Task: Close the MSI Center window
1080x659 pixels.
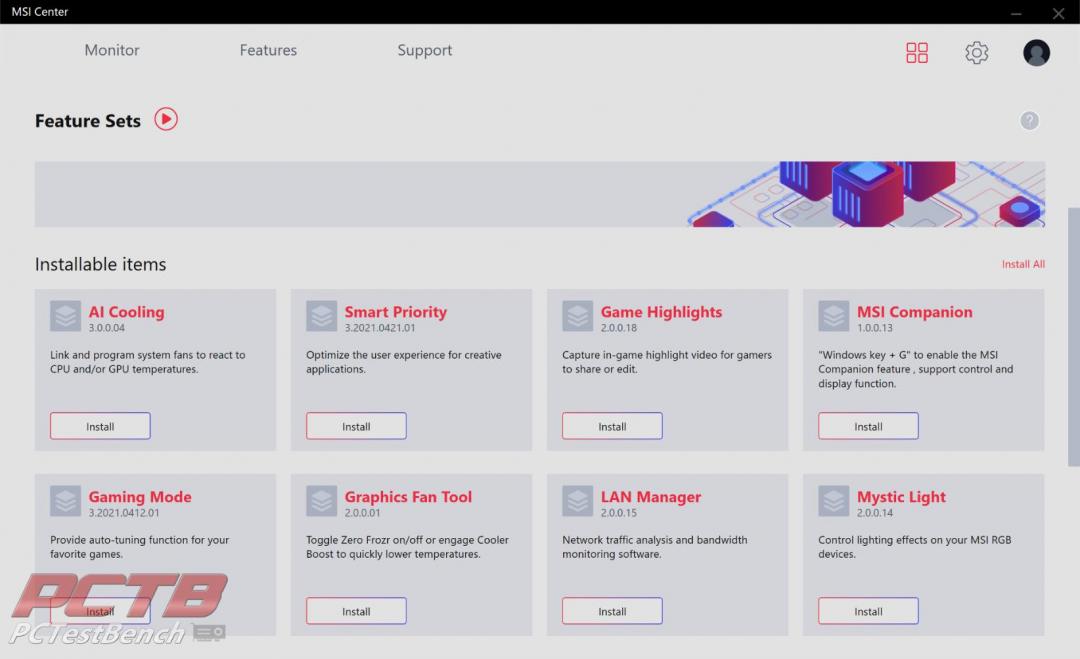Action: click(1058, 12)
